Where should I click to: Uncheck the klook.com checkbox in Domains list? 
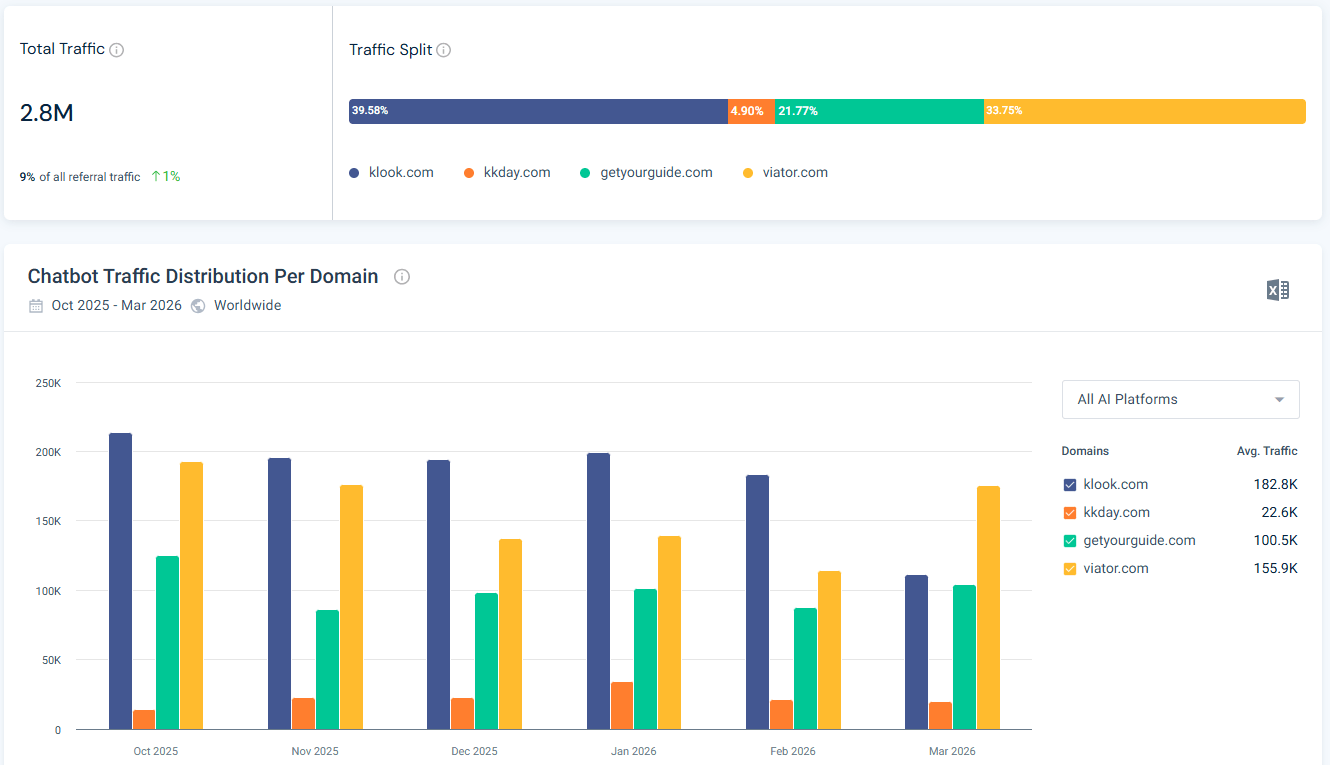pyautogui.click(x=1070, y=485)
